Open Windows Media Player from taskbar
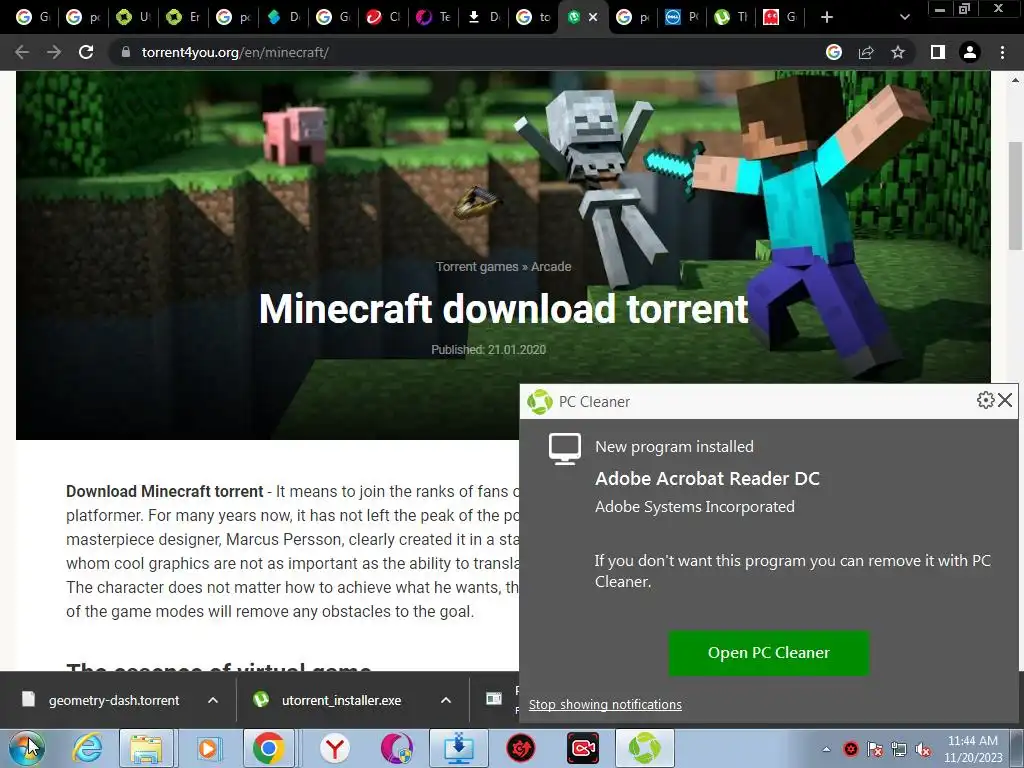The height and width of the screenshot is (768, 1024). coord(209,748)
